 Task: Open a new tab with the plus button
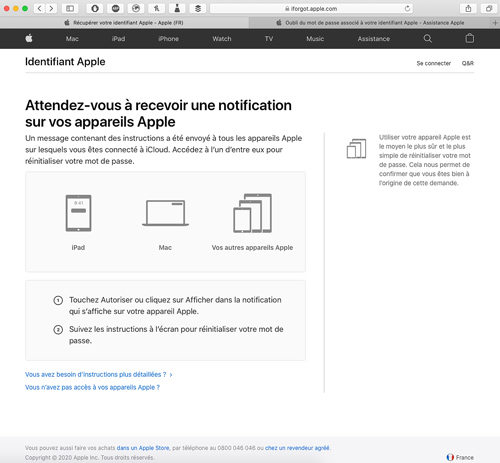pyautogui.click(x=495, y=23)
